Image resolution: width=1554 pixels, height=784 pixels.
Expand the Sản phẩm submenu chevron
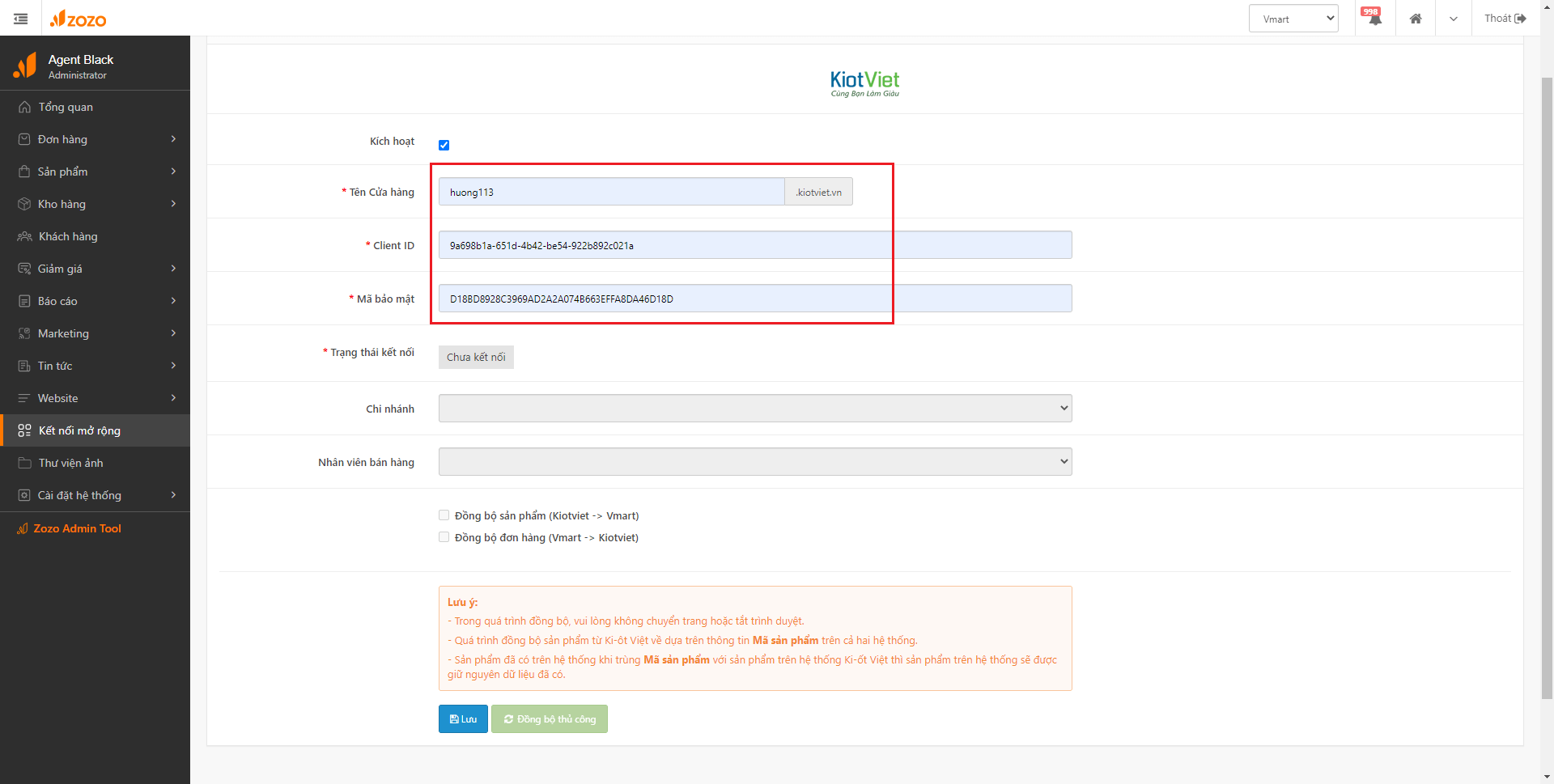(173, 172)
